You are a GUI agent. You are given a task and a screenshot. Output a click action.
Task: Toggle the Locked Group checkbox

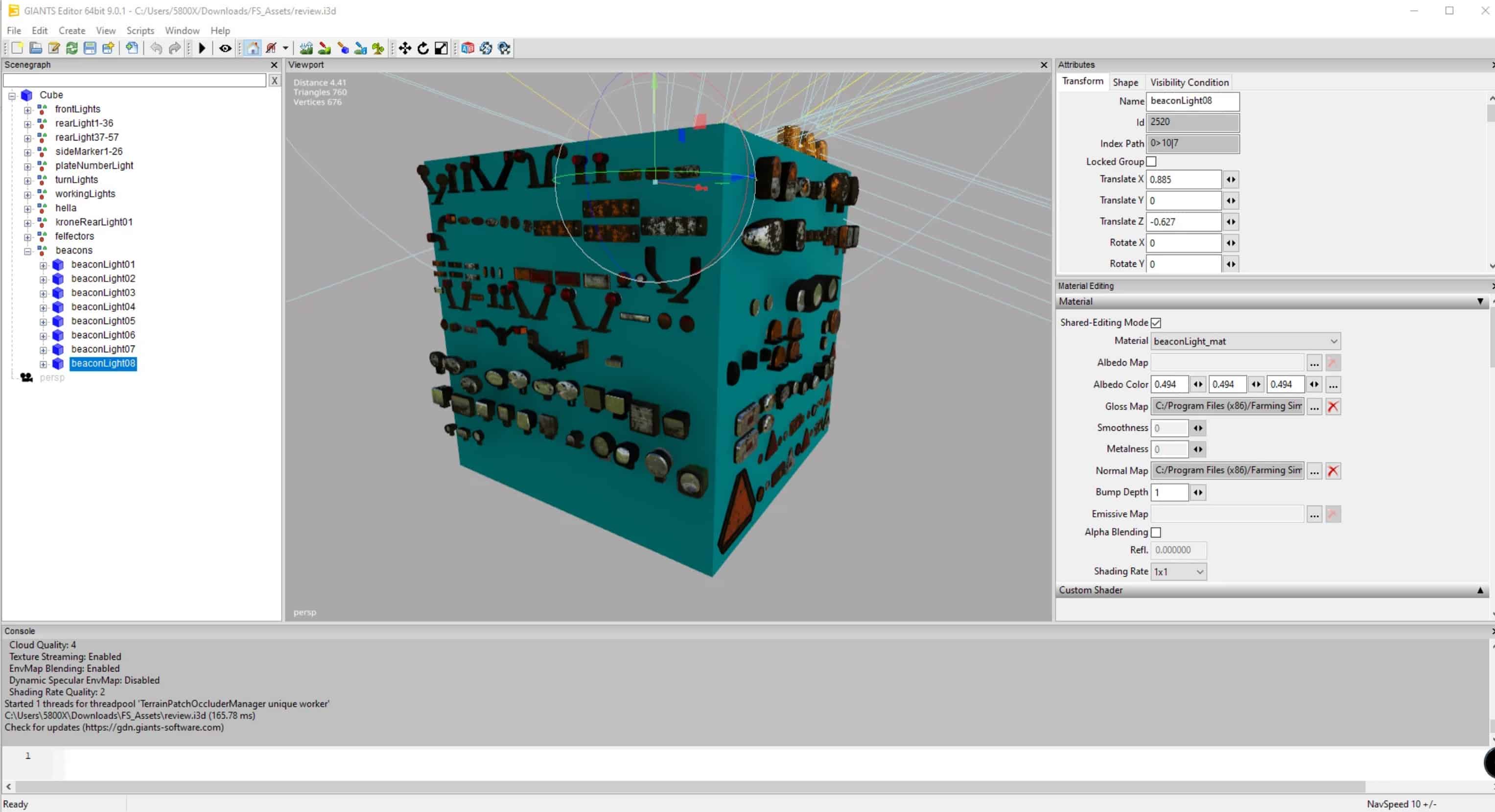coord(1151,162)
